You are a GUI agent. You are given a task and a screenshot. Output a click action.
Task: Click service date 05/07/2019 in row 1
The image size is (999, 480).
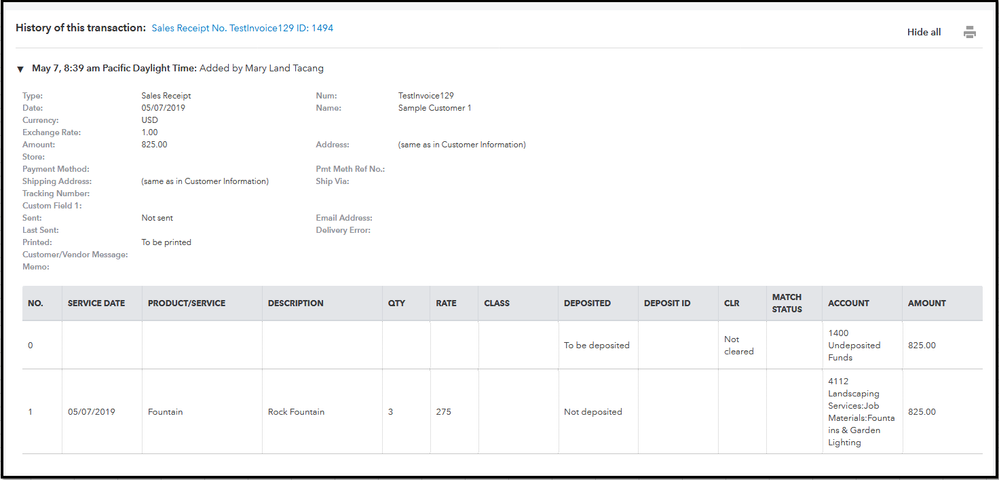(91, 412)
